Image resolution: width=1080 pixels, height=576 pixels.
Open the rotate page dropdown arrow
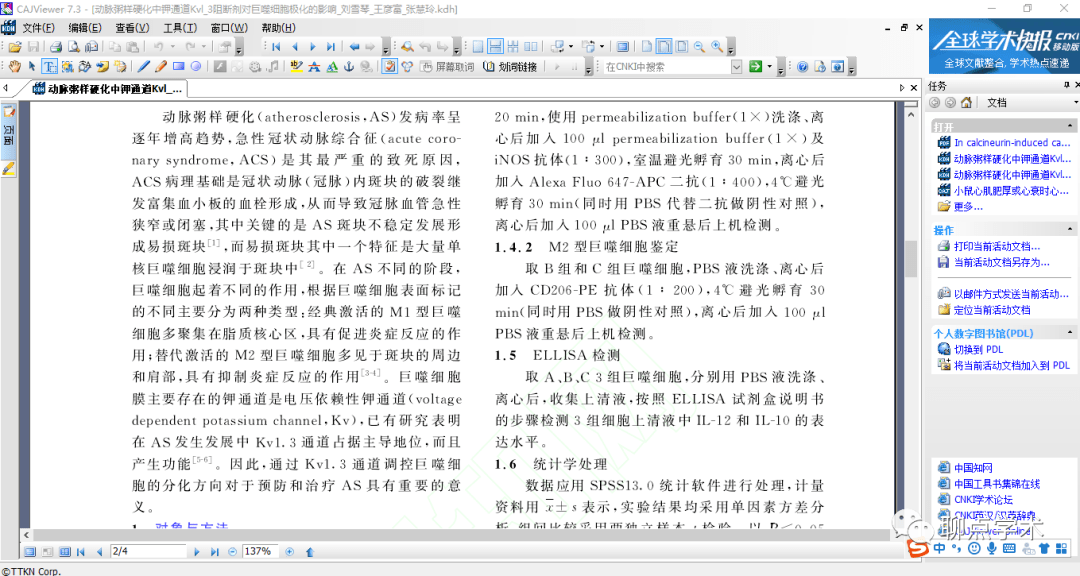click(570, 47)
